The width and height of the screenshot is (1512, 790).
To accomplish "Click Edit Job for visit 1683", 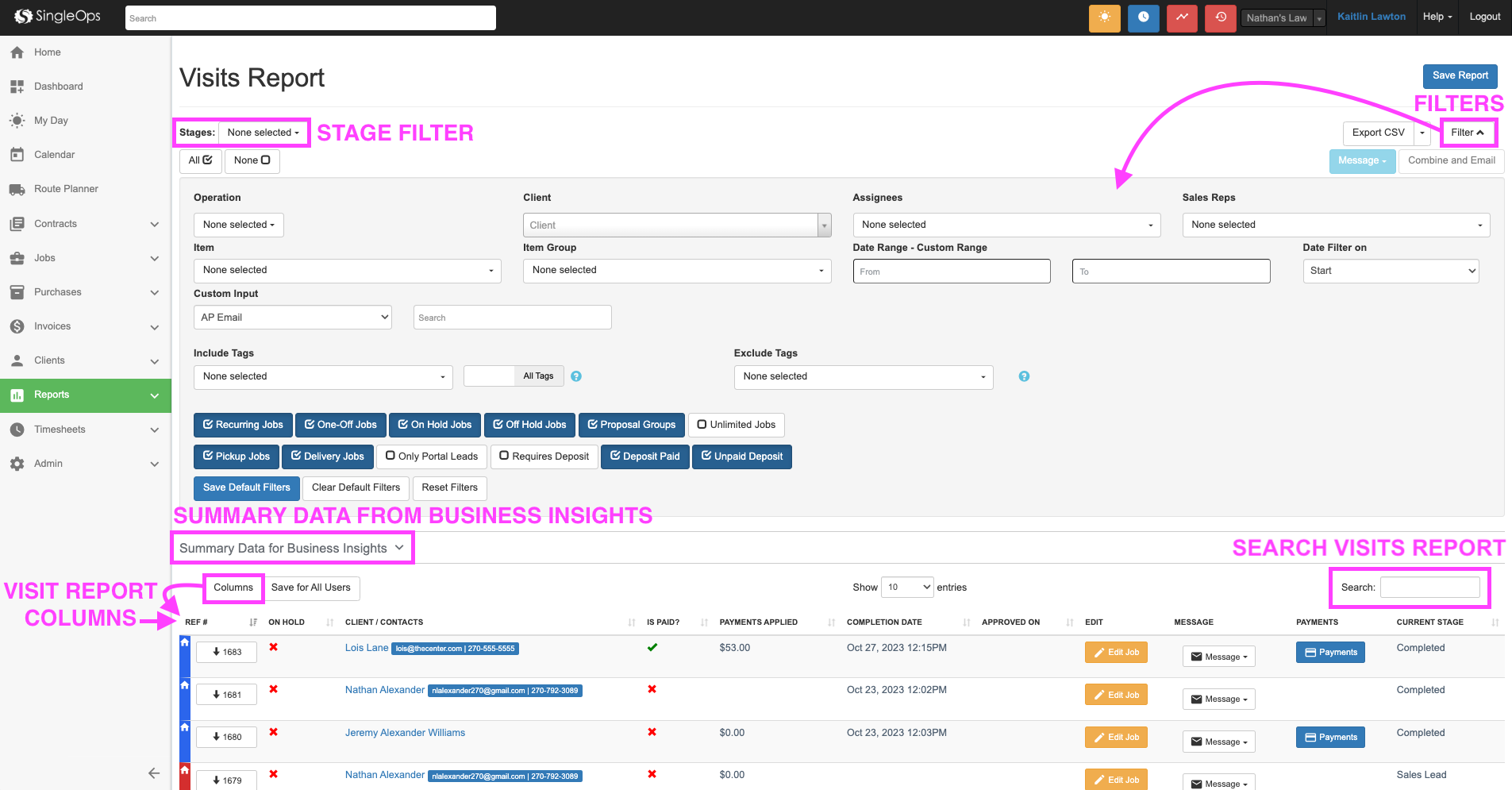I will pos(1116,653).
